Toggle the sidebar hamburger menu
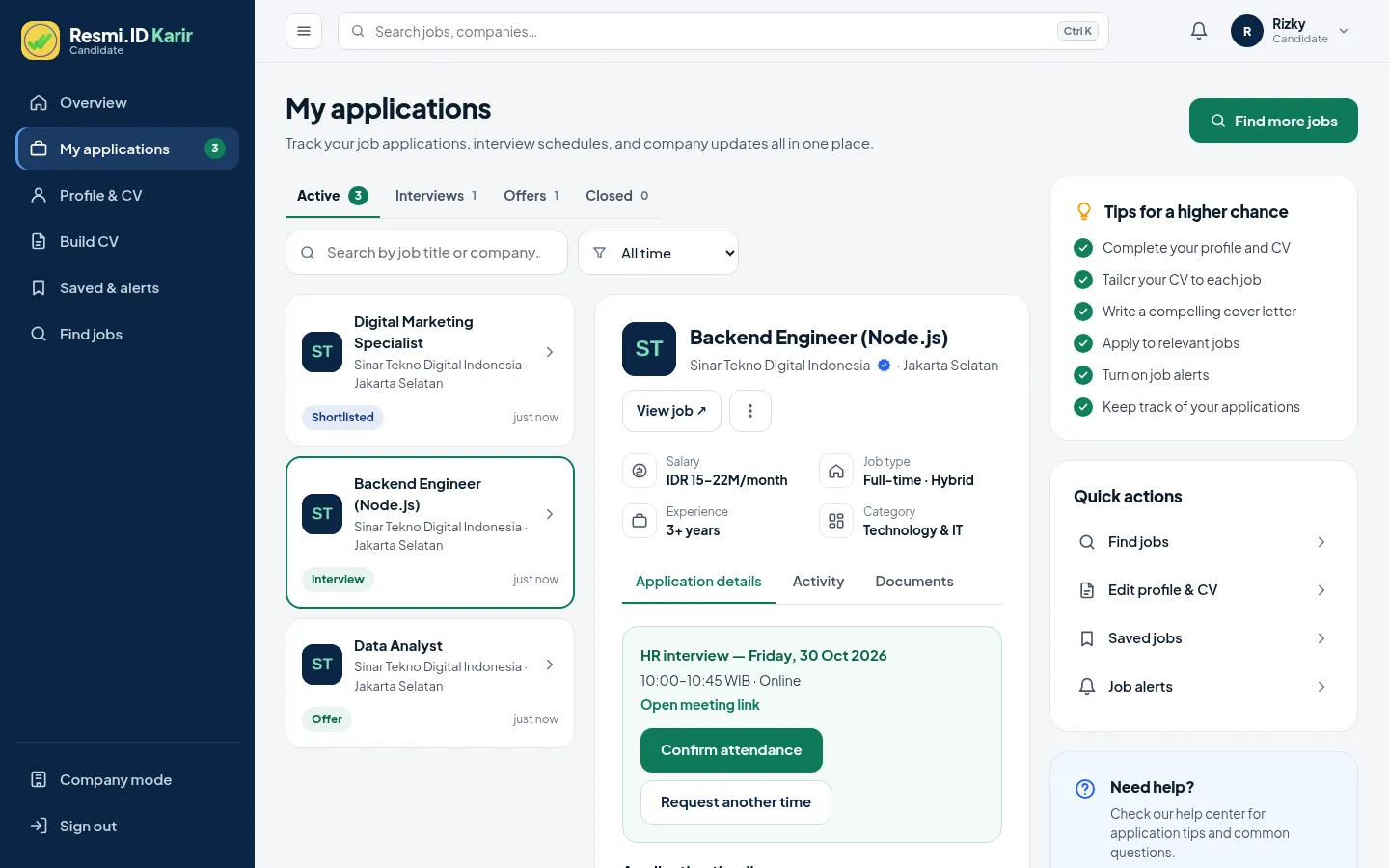1389x868 pixels. pyautogui.click(x=304, y=31)
